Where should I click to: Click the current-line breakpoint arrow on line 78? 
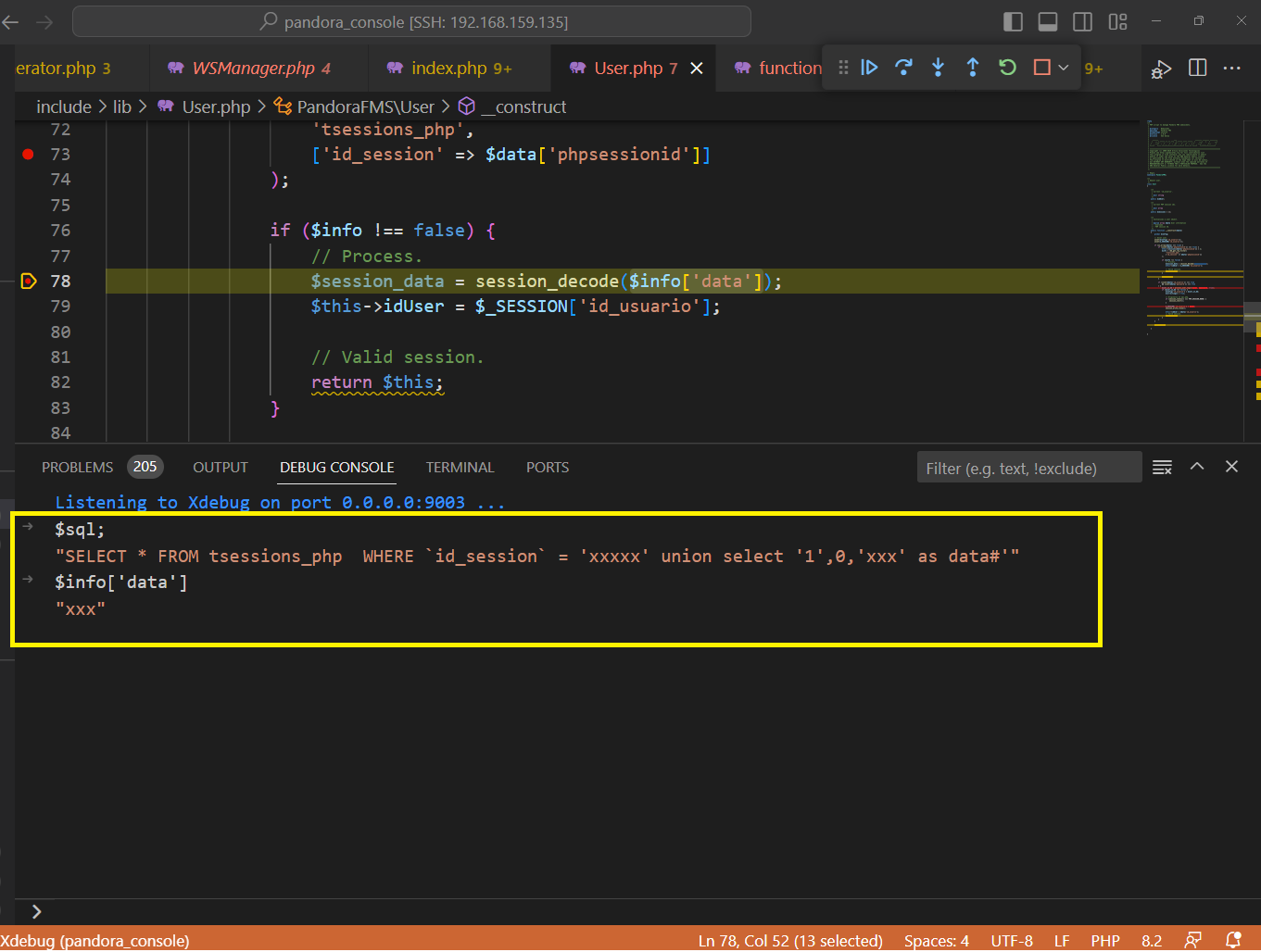pyautogui.click(x=28, y=281)
